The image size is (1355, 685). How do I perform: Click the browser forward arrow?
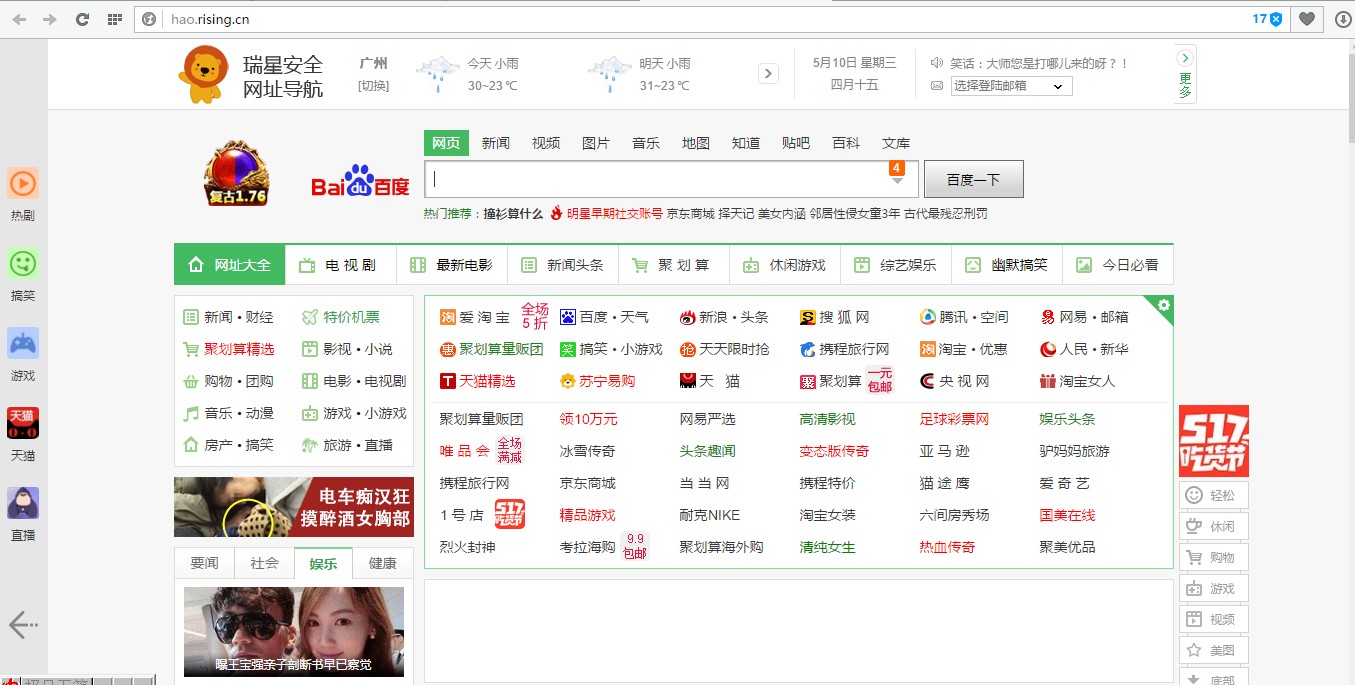tap(50, 19)
